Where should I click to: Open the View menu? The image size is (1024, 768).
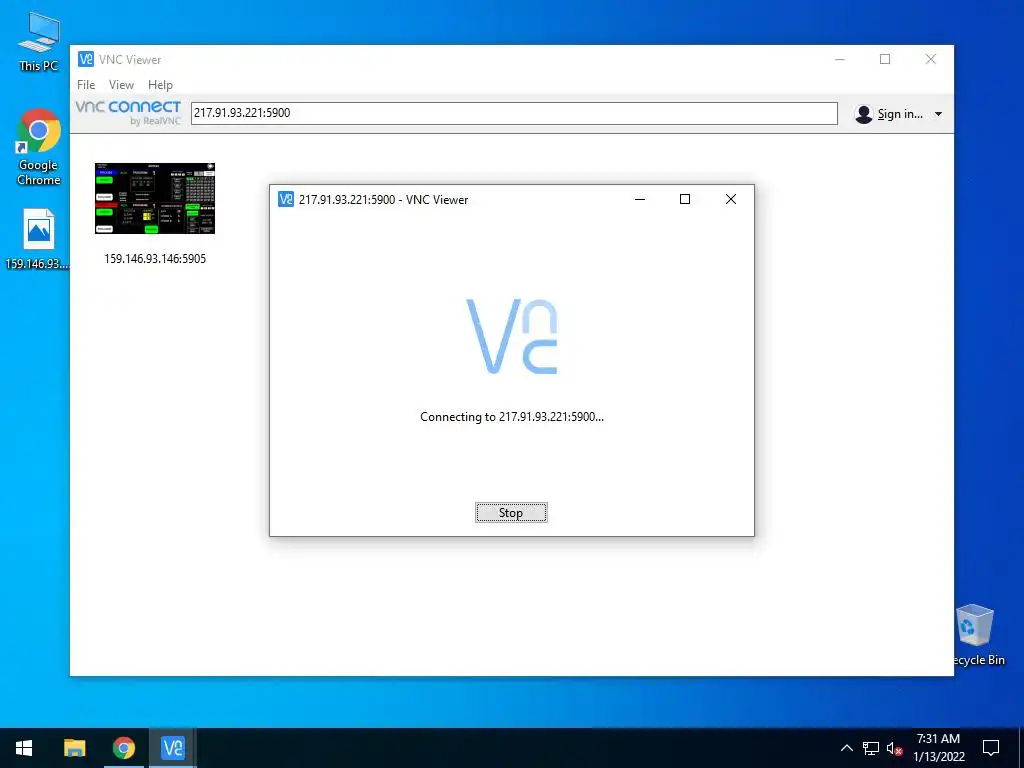coord(121,85)
